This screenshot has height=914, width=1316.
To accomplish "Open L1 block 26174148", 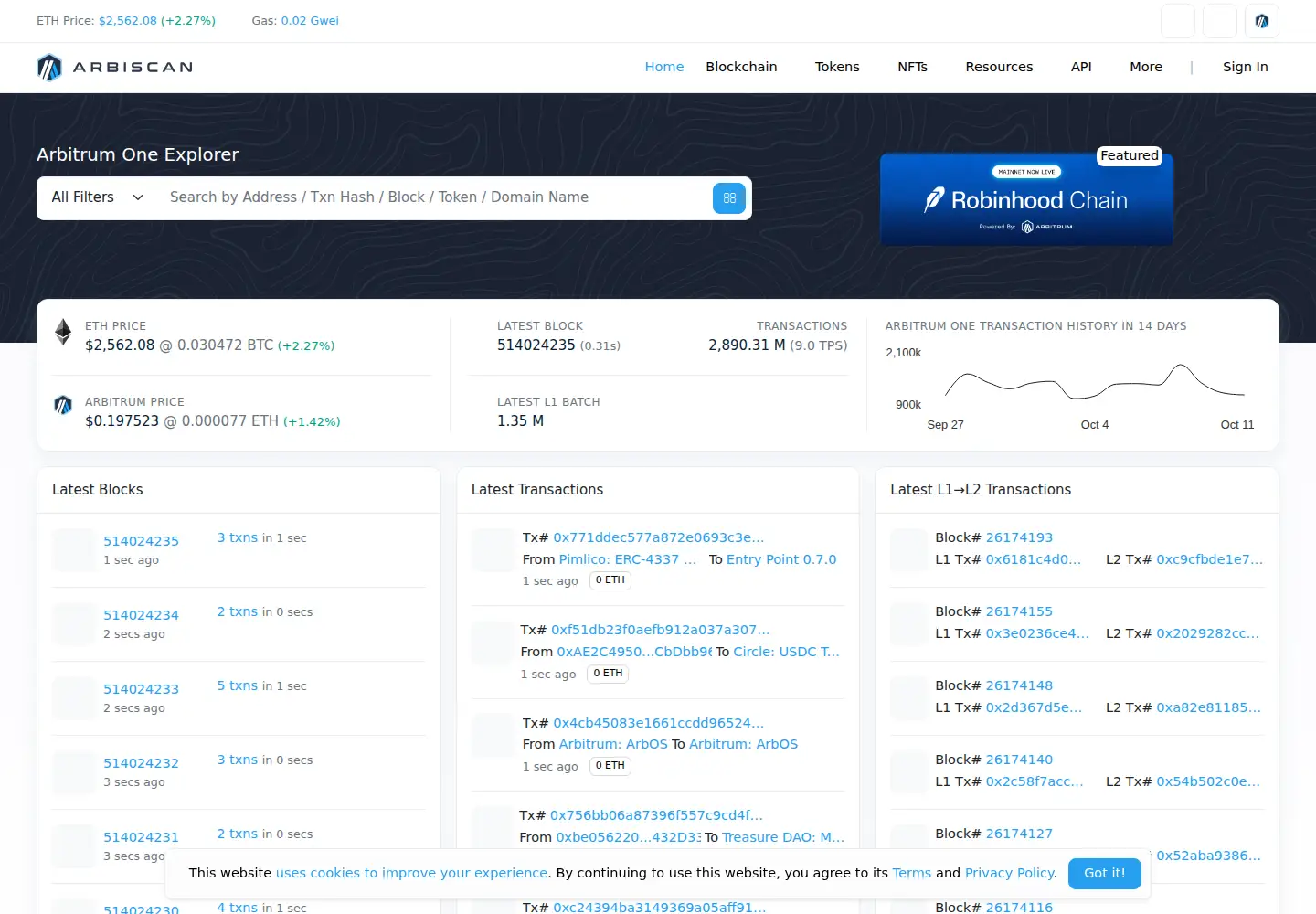I will (x=1019, y=685).
